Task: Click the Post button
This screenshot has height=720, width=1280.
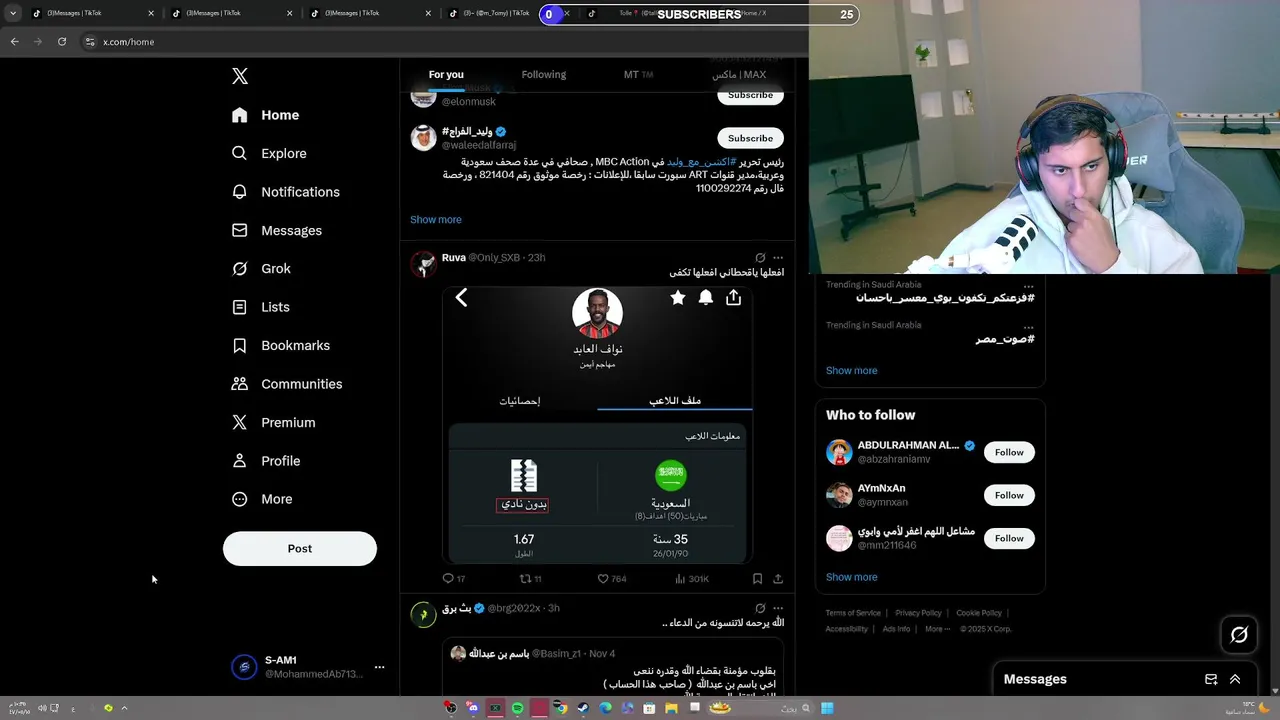Action: [x=300, y=548]
